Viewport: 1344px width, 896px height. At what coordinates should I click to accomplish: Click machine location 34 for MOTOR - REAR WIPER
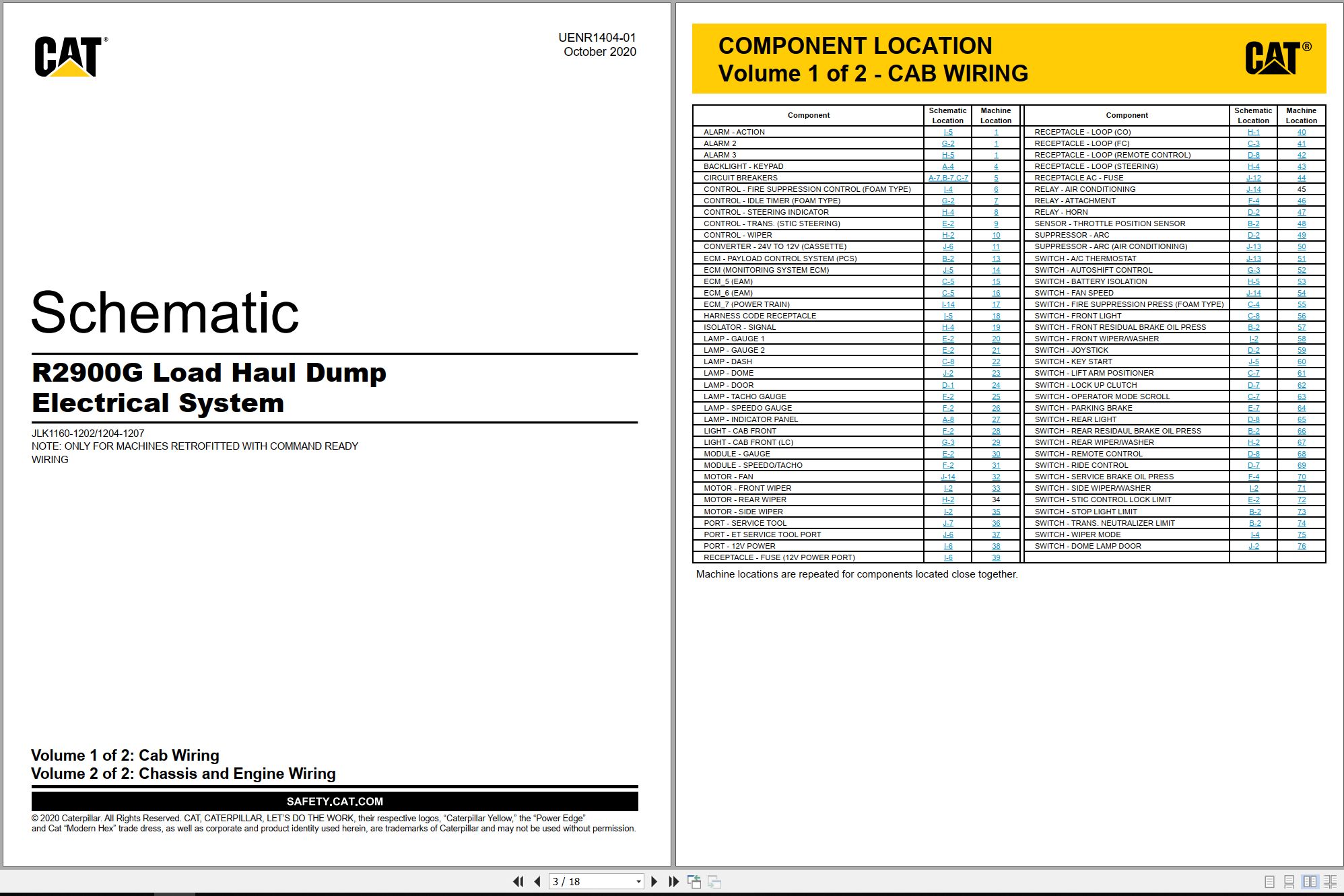pyautogui.click(x=996, y=499)
